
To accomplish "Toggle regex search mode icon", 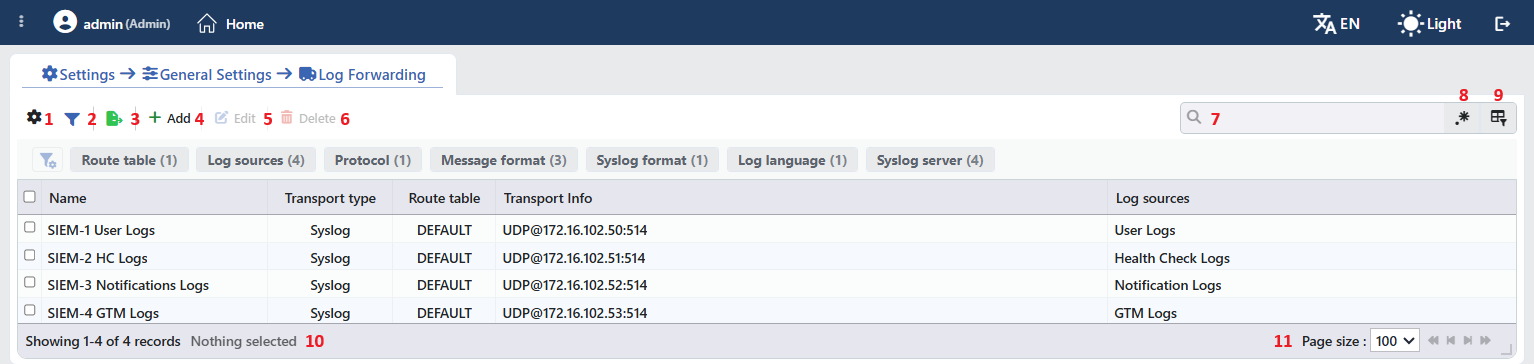I will [1462, 117].
